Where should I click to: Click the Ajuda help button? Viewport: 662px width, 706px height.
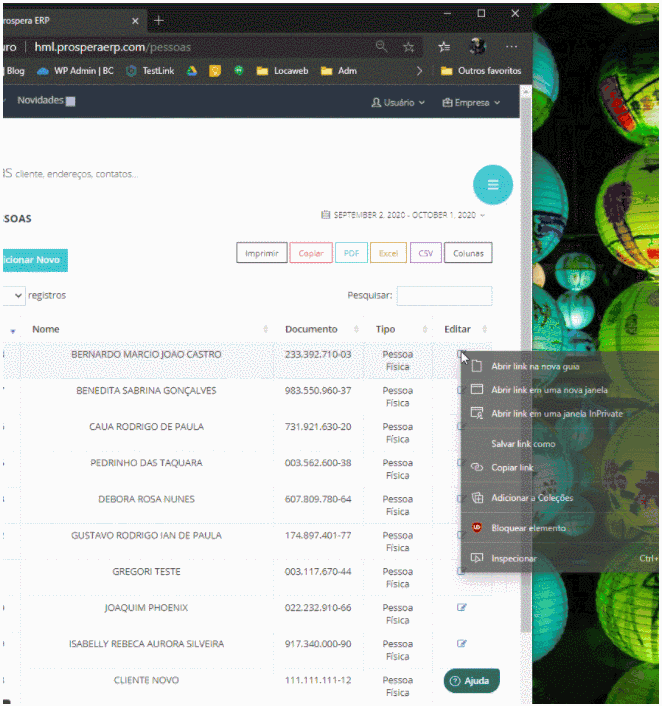[x=471, y=681]
